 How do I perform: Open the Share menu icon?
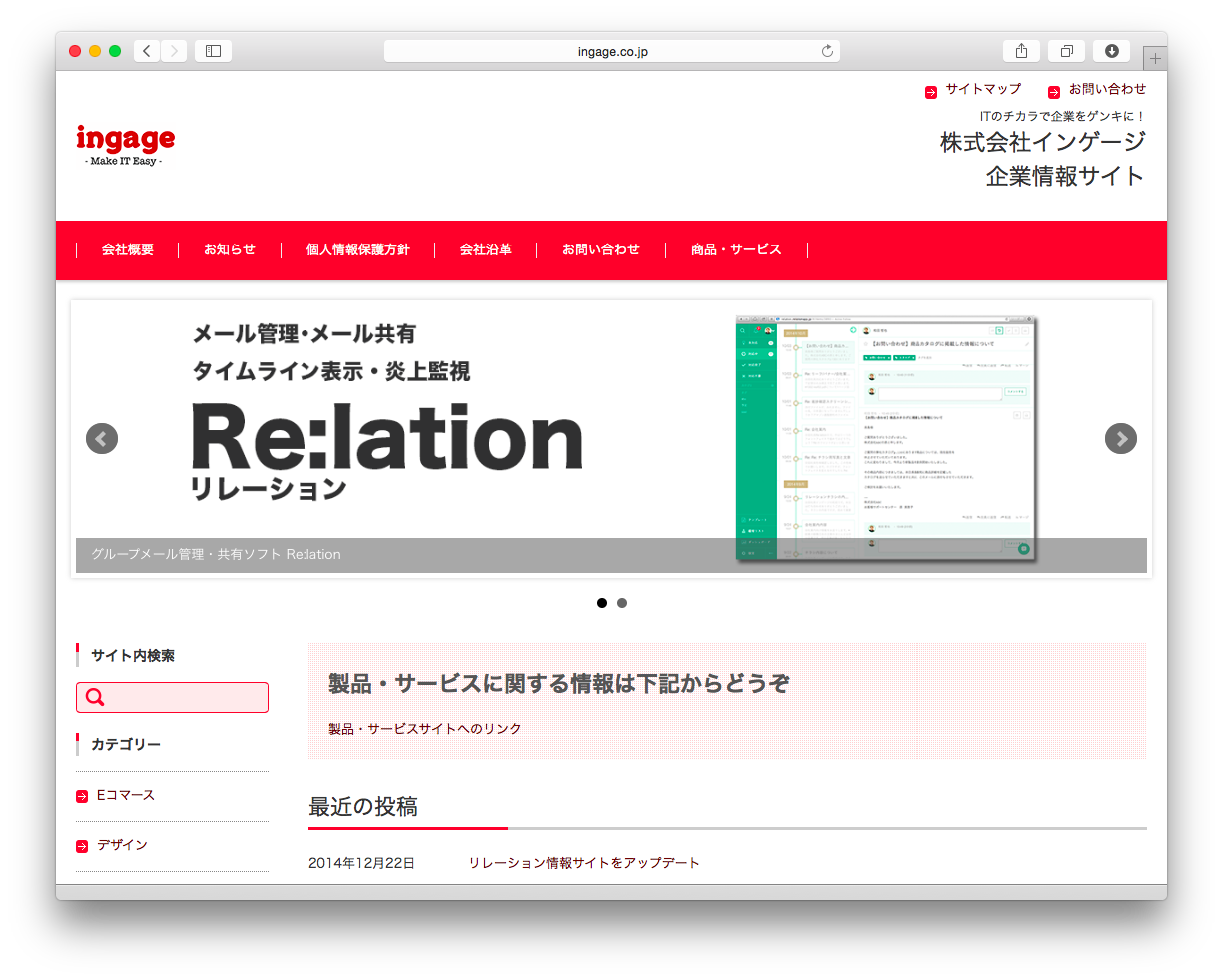pyautogui.click(x=1021, y=51)
